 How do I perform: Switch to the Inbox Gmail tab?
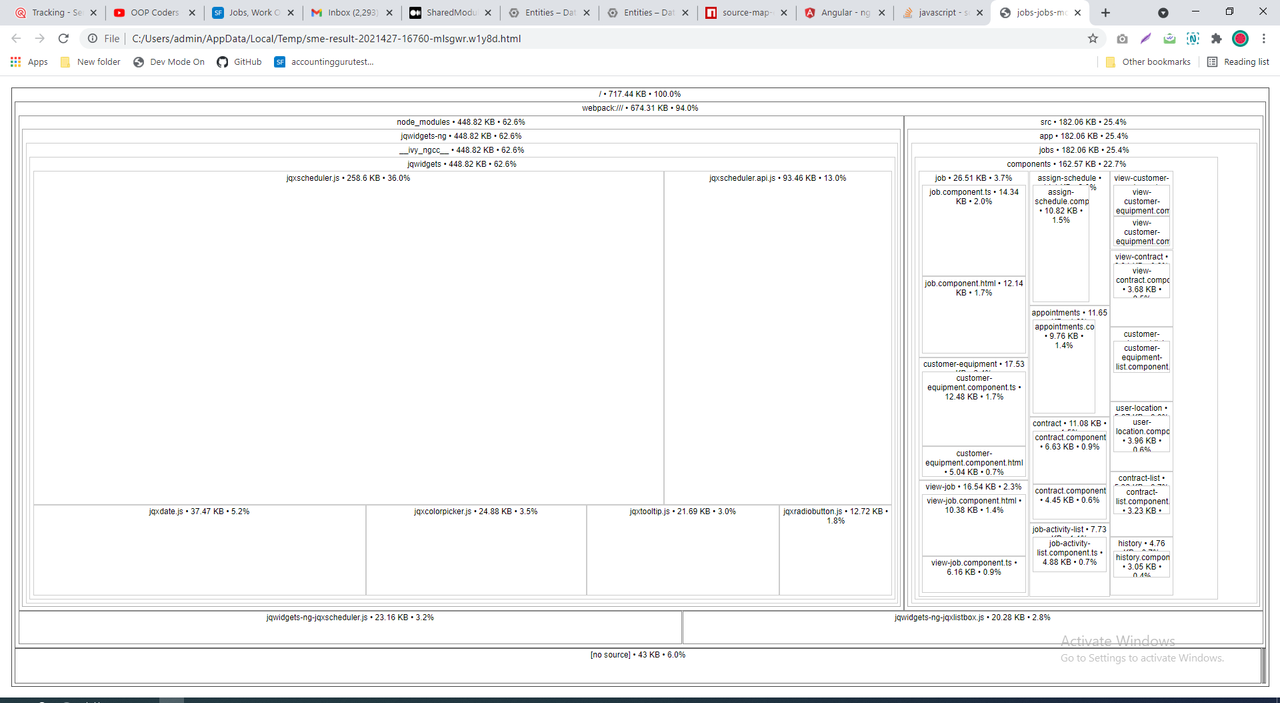pyautogui.click(x=349, y=13)
